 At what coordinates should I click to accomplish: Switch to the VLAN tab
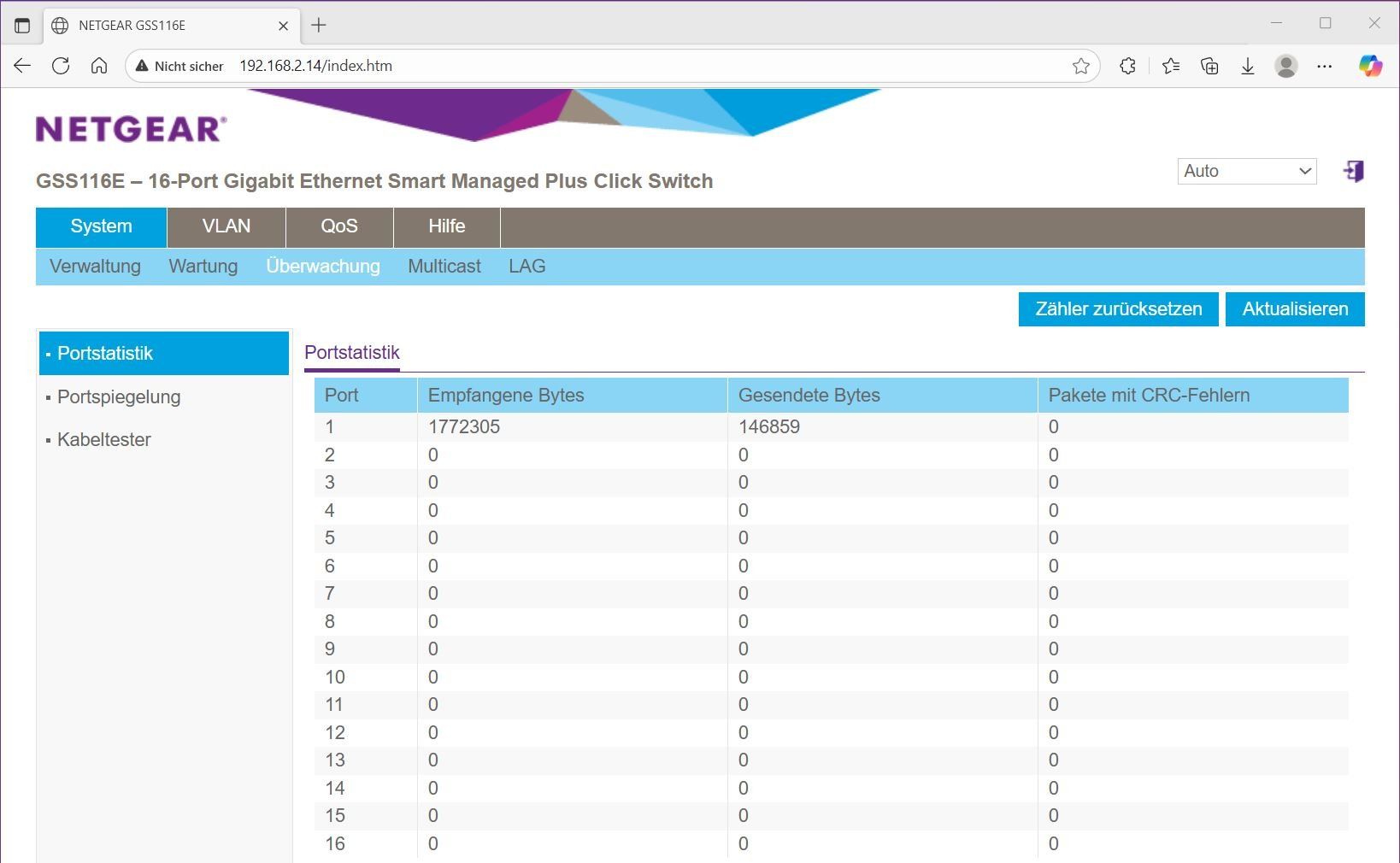click(226, 226)
